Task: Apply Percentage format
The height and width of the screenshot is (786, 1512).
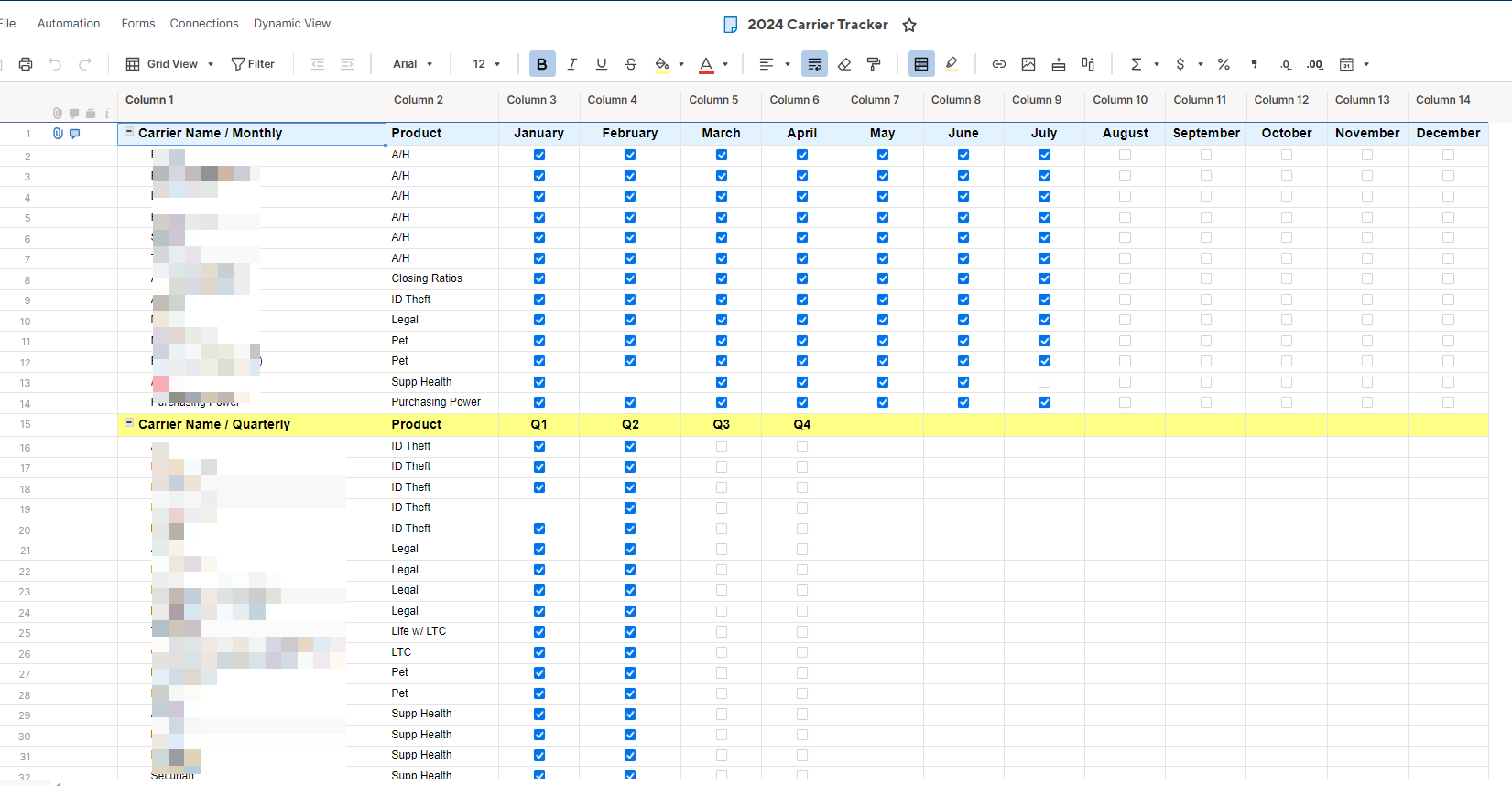Action: 1224,64
